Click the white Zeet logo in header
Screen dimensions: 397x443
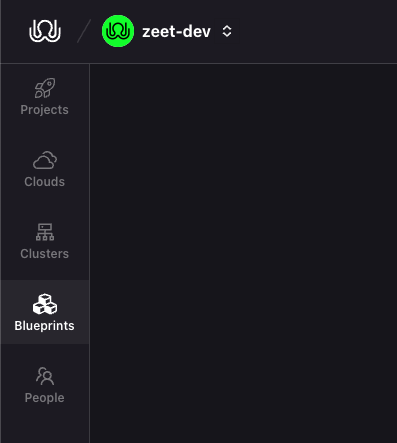[45, 31]
